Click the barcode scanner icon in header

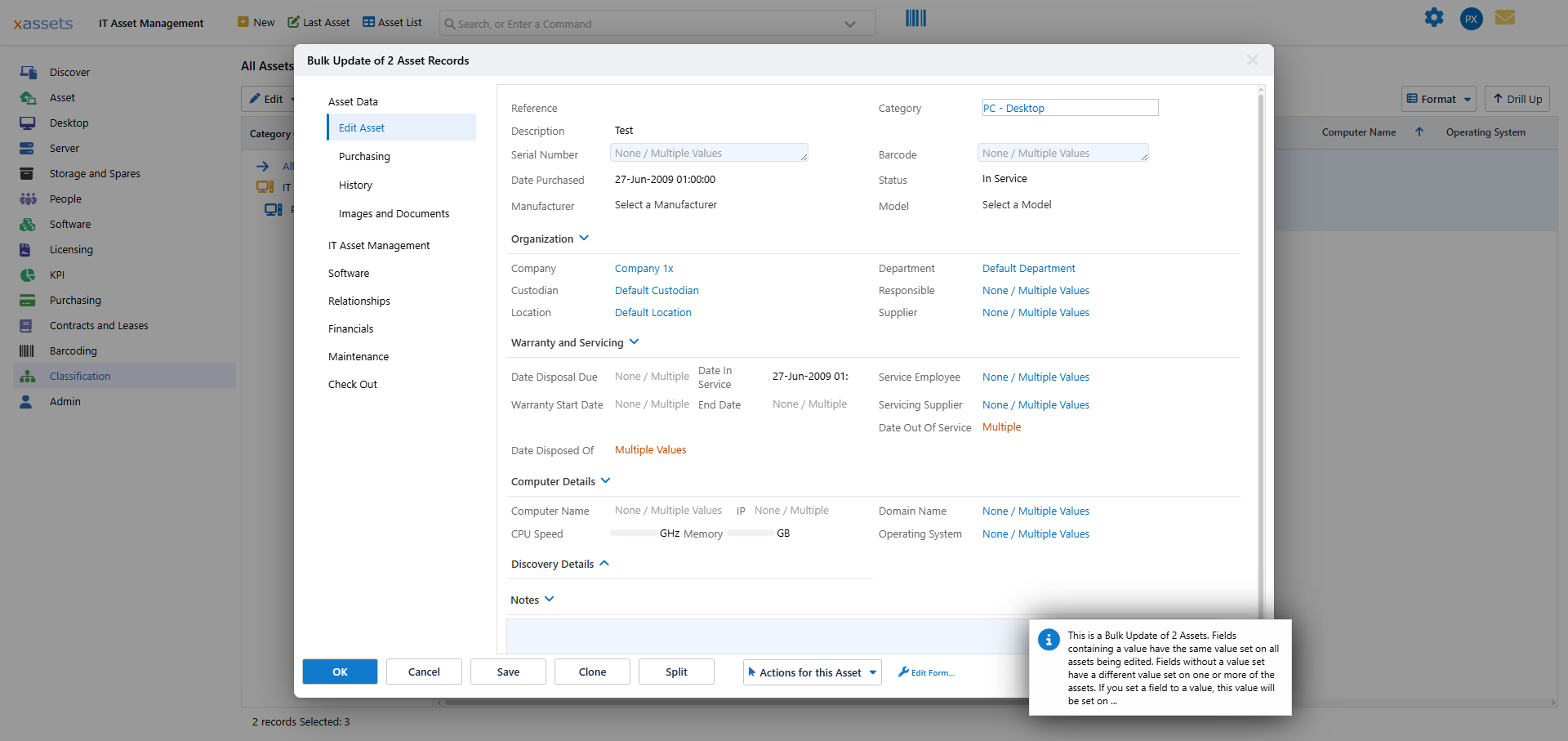click(x=915, y=18)
